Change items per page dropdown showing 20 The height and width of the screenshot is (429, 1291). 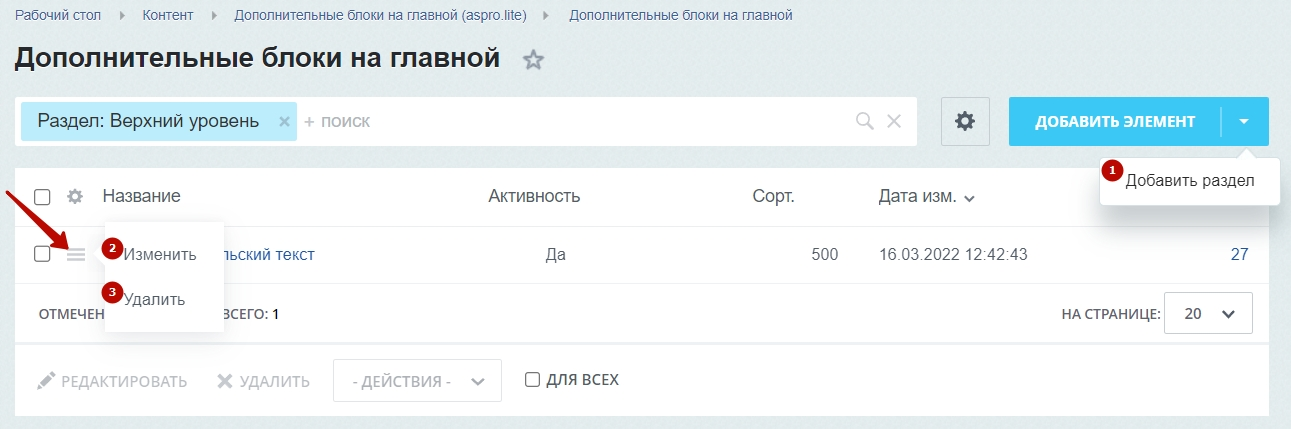(x=1209, y=313)
